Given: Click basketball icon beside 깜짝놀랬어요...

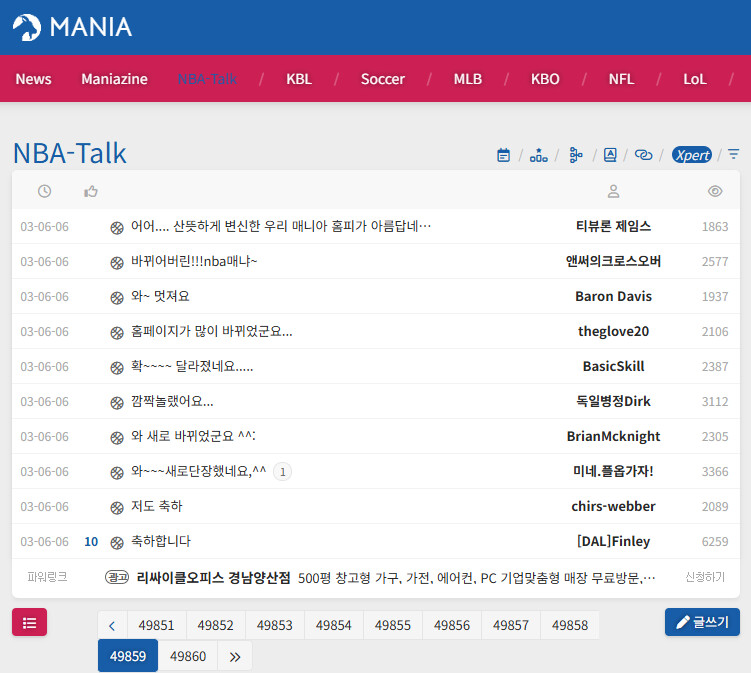Looking at the screenshot, I should coord(117,403).
